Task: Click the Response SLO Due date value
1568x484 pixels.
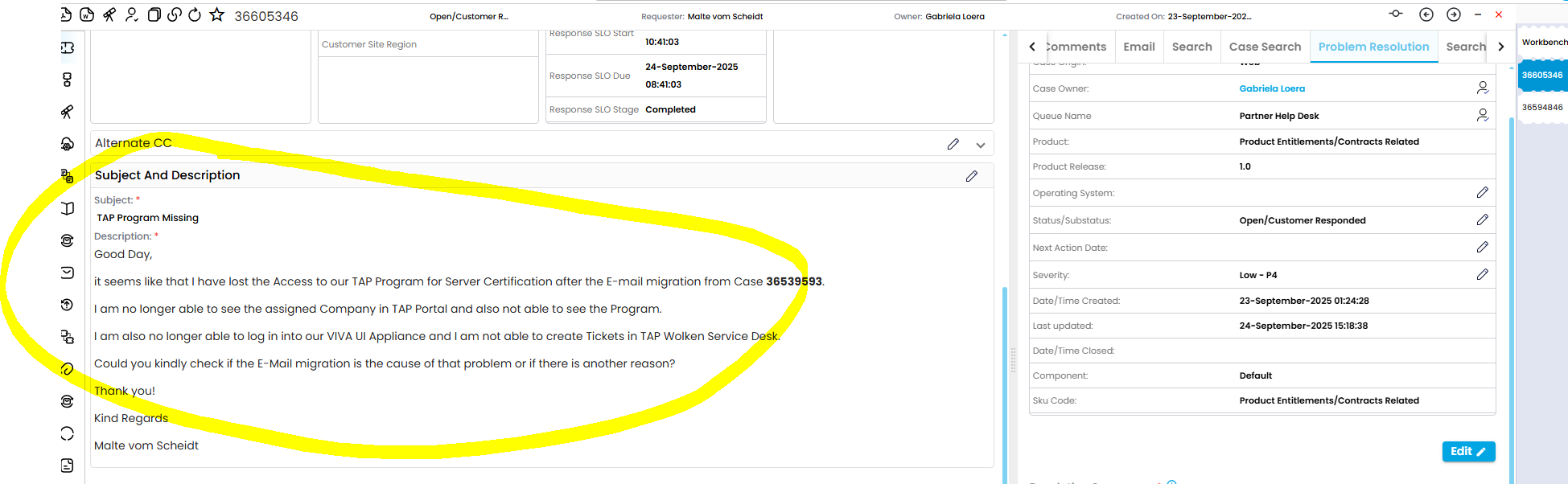Action: tap(692, 76)
